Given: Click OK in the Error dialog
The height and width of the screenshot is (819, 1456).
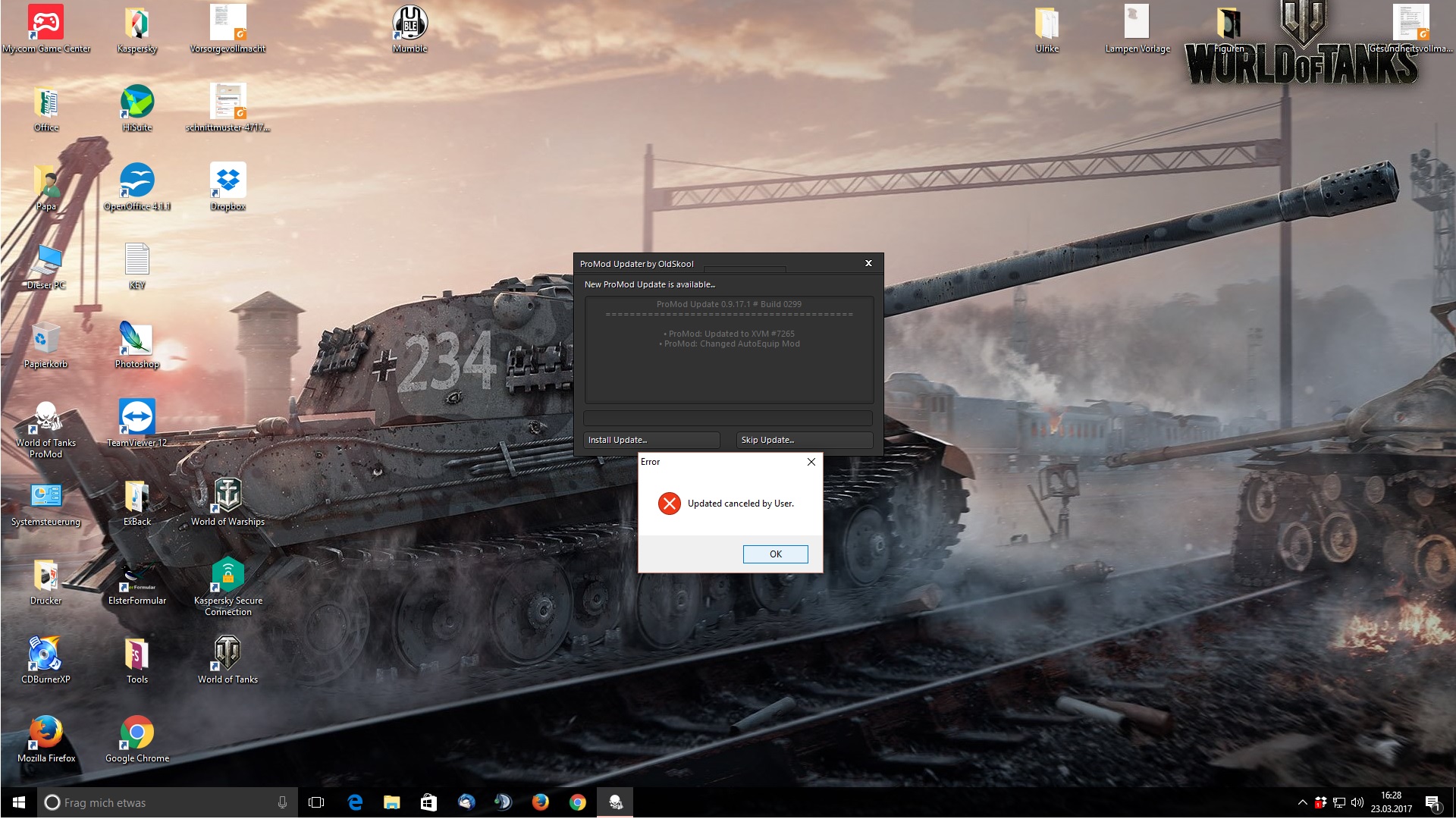Looking at the screenshot, I should tap(775, 554).
